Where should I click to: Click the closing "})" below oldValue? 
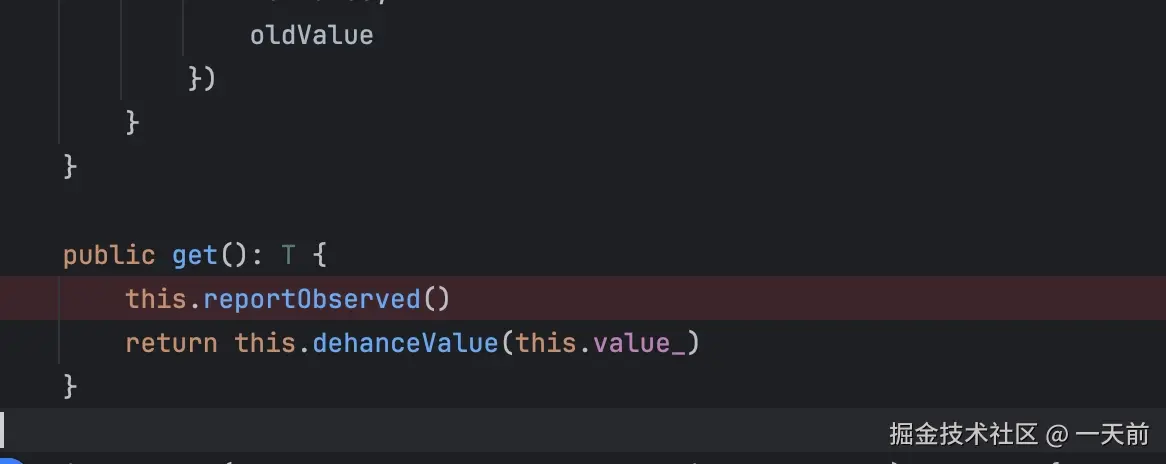pyautogui.click(x=202, y=78)
